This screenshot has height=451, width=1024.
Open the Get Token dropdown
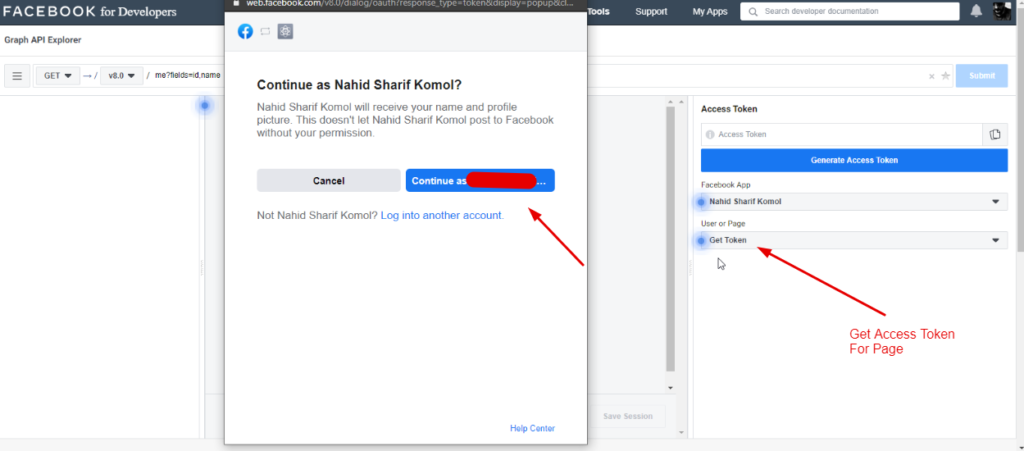(x=854, y=240)
